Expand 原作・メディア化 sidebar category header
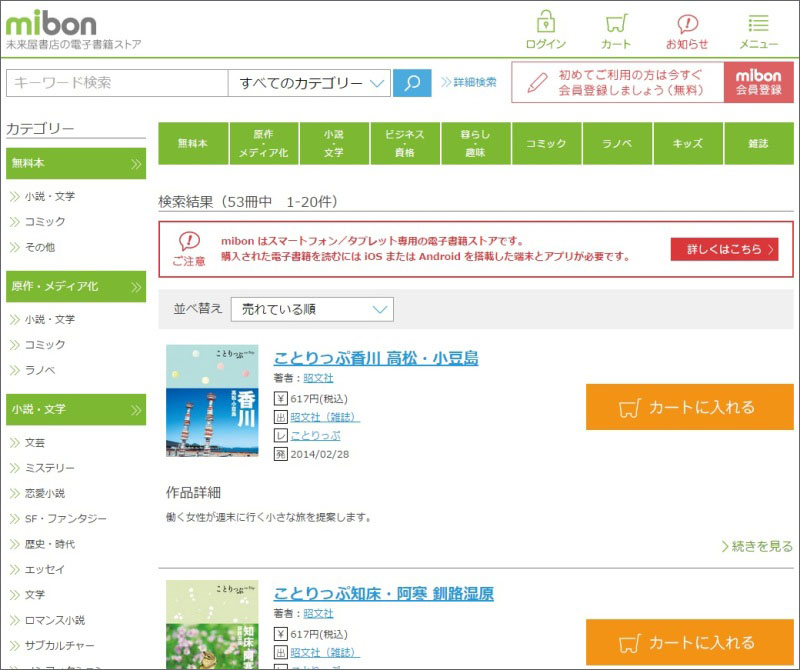Screen dimensions: 800x670 pos(76,287)
